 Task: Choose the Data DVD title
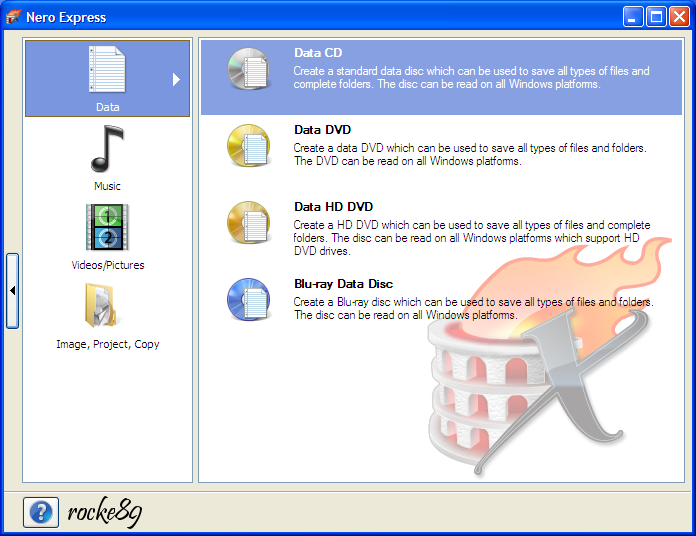tap(323, 130)
